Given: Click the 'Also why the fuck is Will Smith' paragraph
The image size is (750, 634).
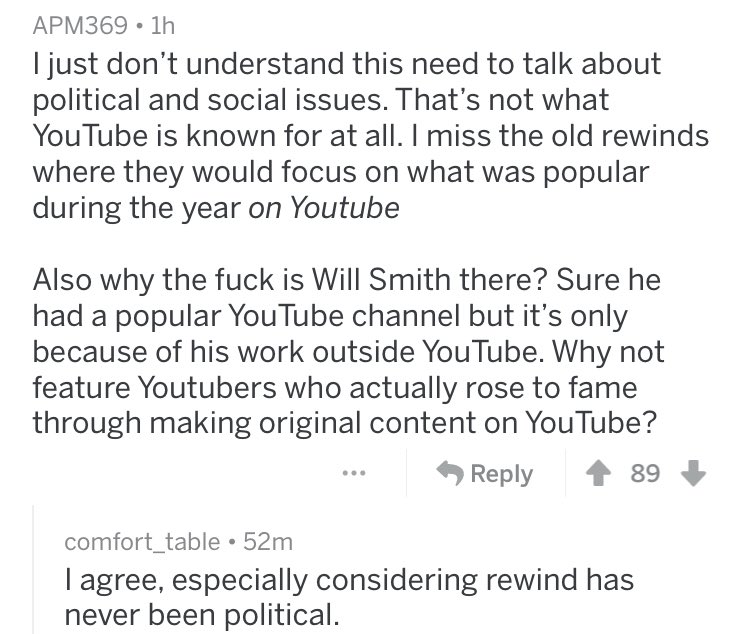Looking at the screenshot, I should (x=348, y=351).
